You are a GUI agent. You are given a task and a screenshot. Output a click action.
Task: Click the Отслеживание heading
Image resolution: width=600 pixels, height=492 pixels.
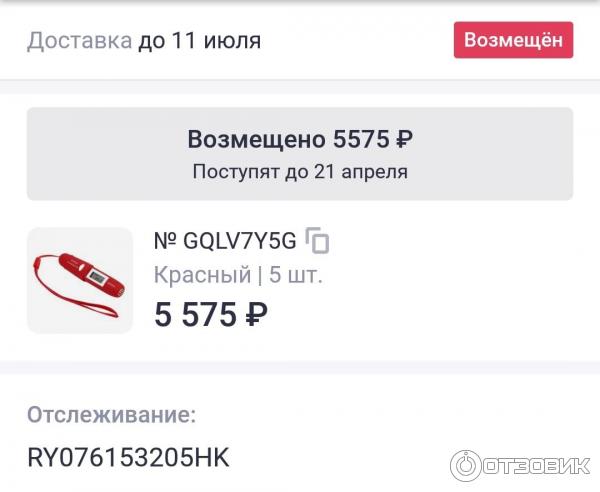(x=111, y=414)
